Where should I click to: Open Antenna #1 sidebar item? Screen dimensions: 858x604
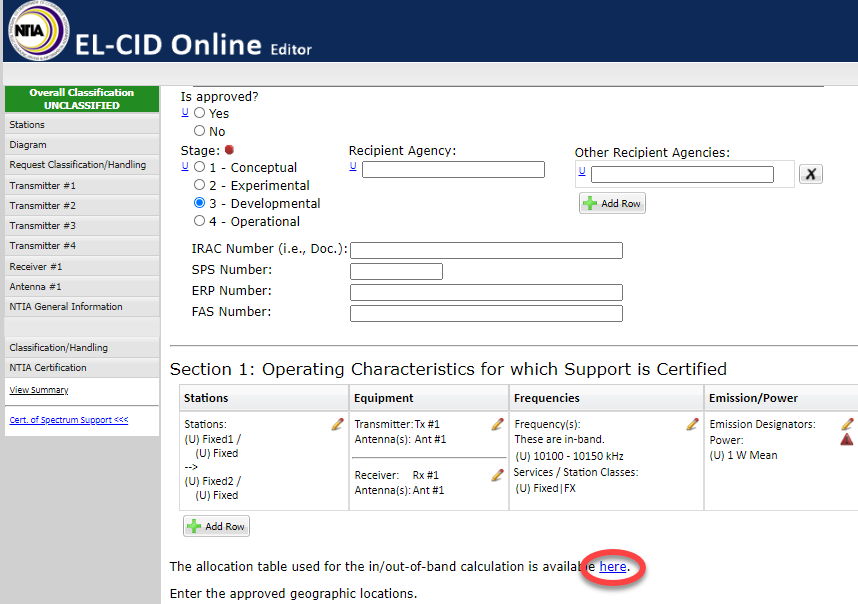pos(35,287)
